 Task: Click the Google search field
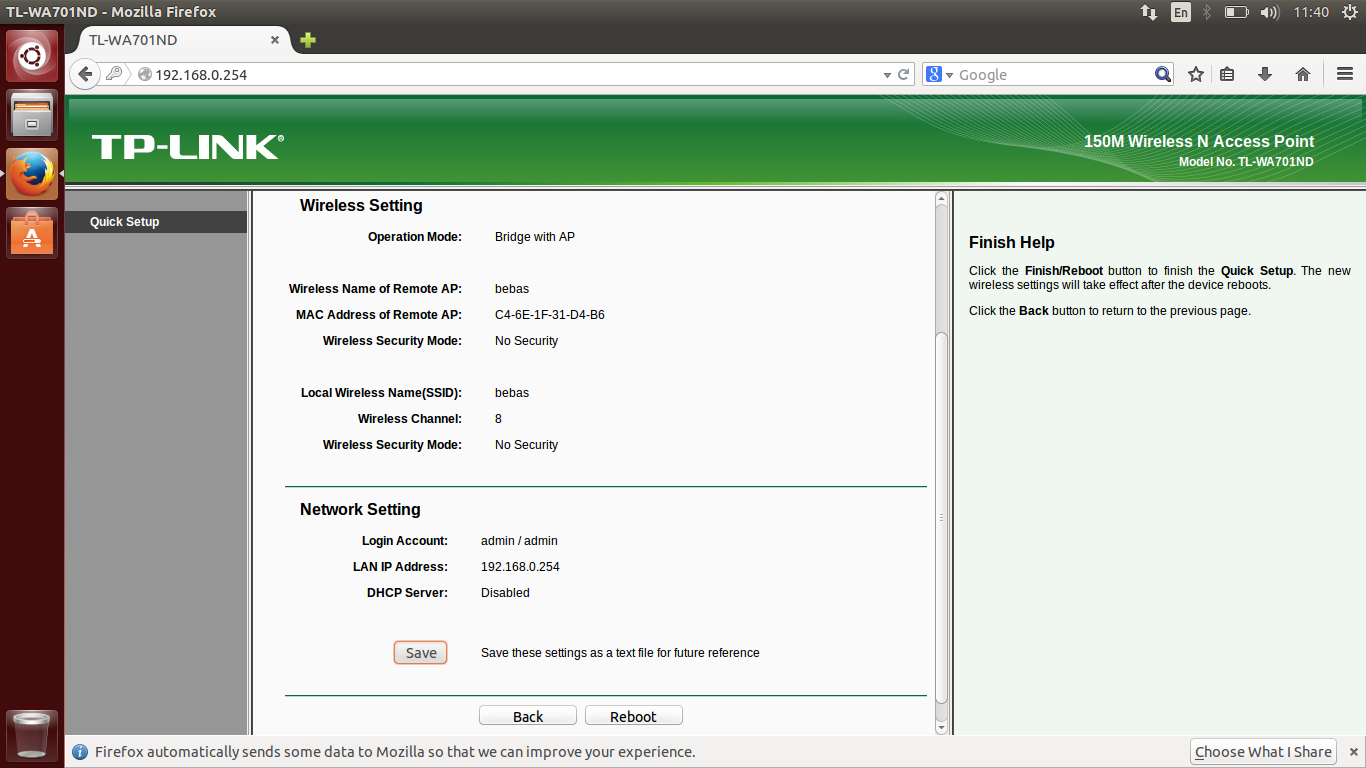pos(1052,75)
